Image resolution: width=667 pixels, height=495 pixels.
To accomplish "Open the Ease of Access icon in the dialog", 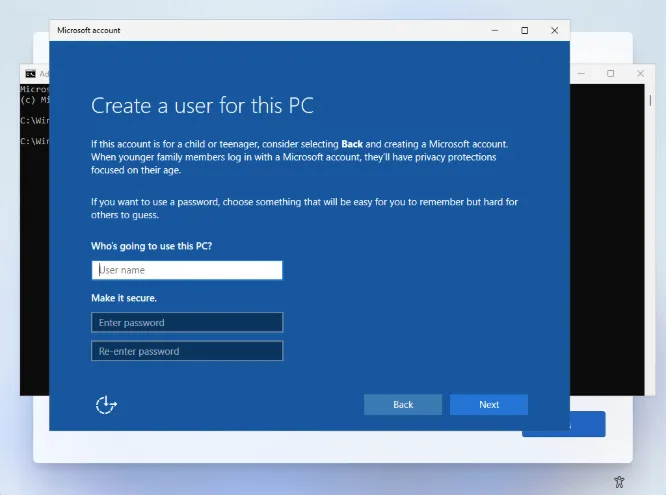I will point(106,404).
